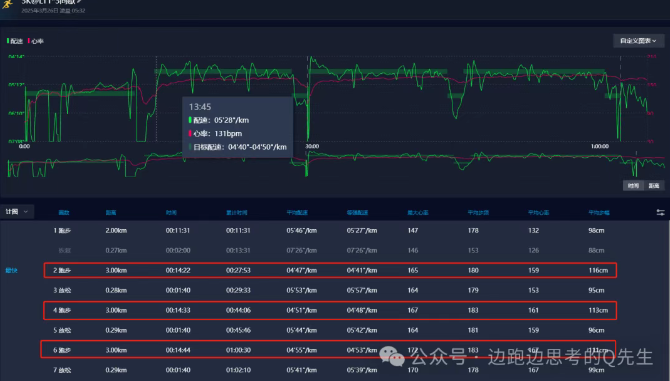
Task: Click the 1:00:00 time axis marker
Action: [599, 146]
